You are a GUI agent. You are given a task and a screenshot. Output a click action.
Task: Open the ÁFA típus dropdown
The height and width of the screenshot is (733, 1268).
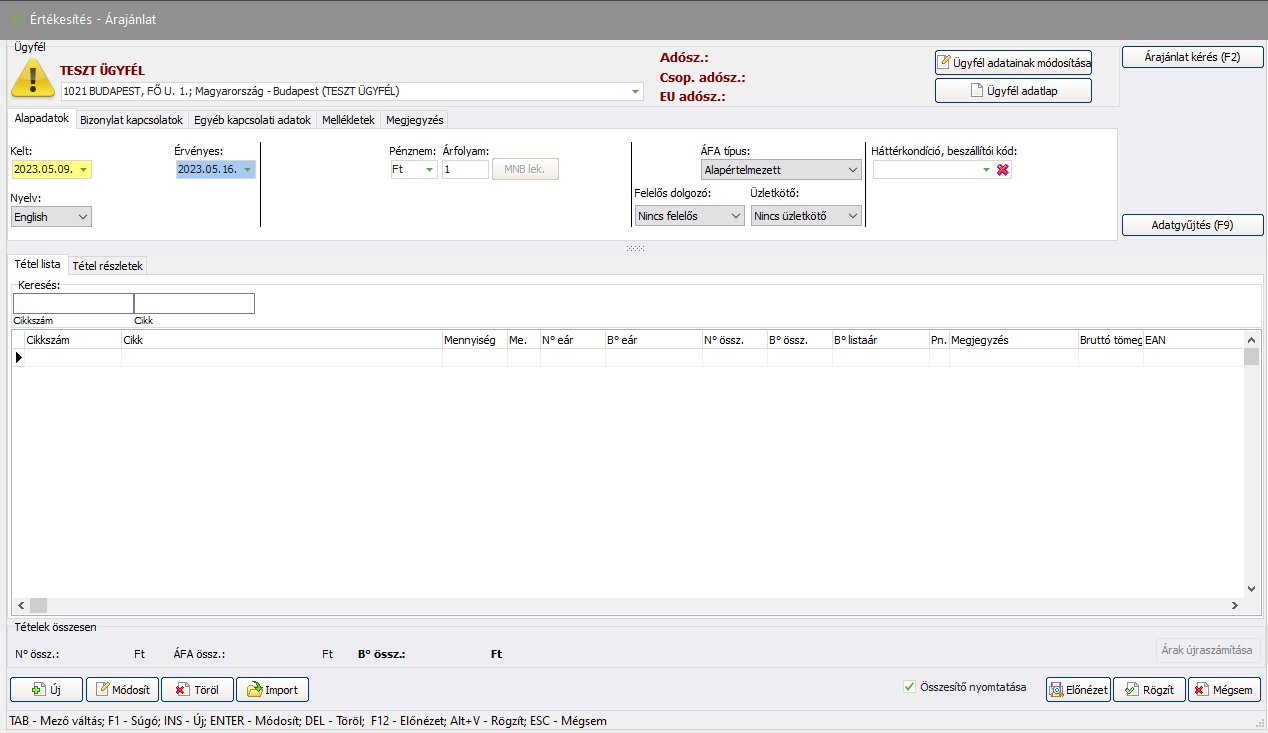coord(781,170)
